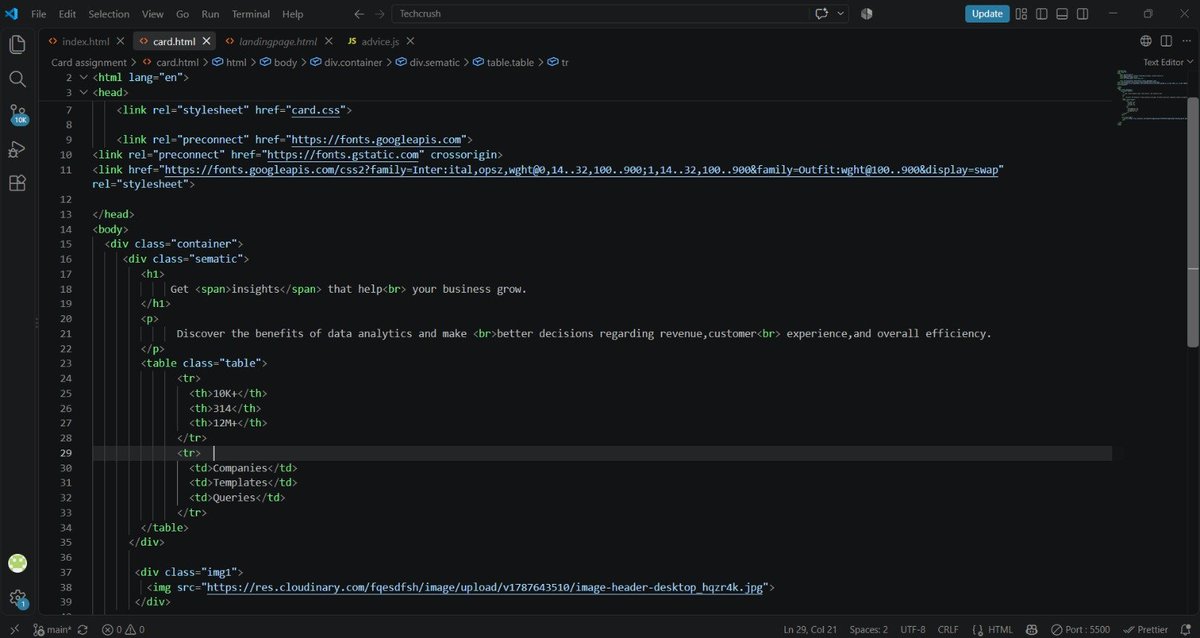The height and width of the screenshot is (638, 1200).
Task: Click the Techcrush command center search box
Action: tap(600, 14)
